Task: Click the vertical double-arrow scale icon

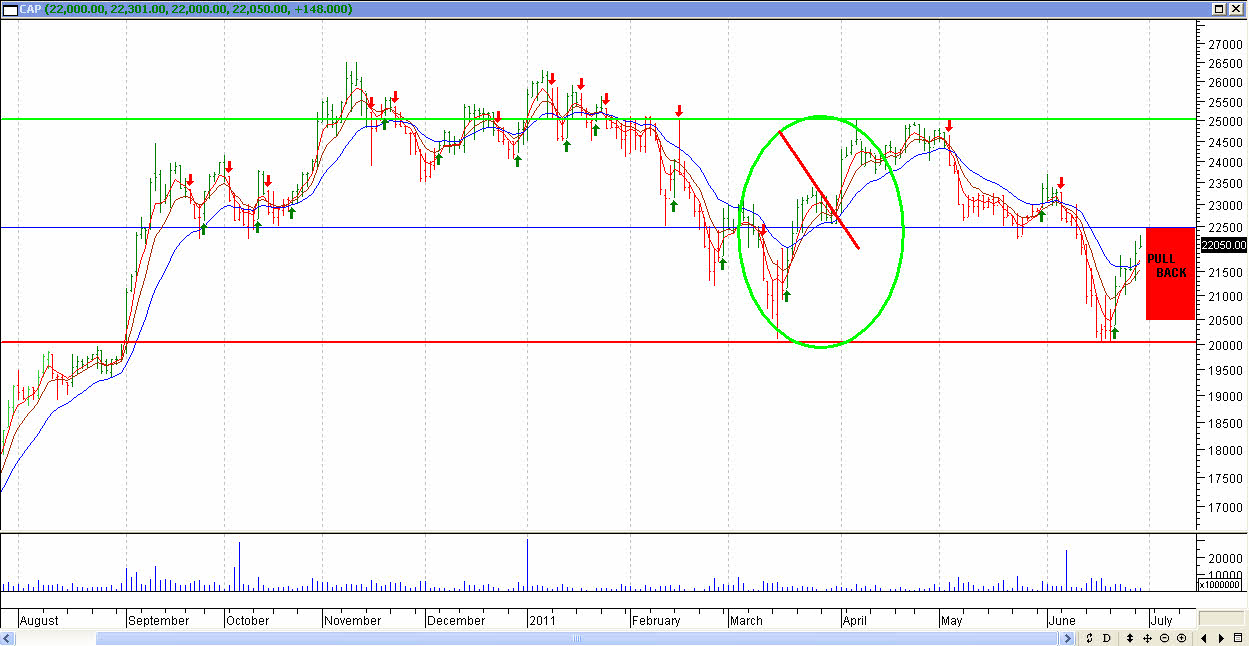Action: pos(1130,638)
